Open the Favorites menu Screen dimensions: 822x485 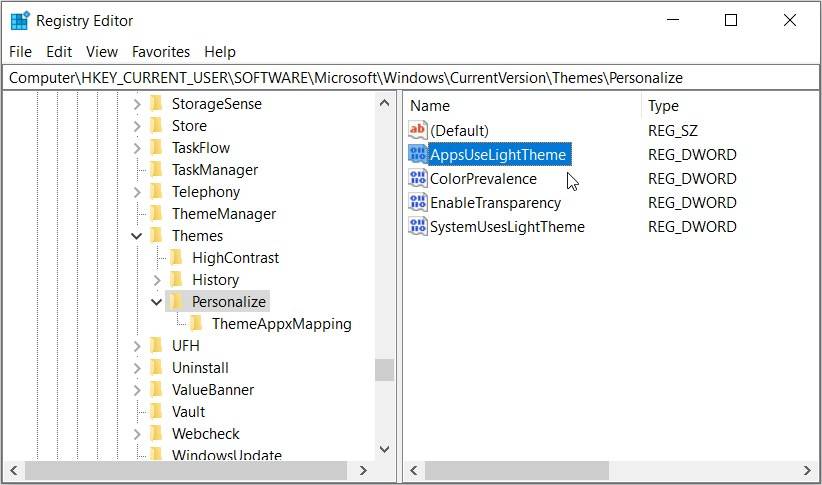(x=161, y=51)
